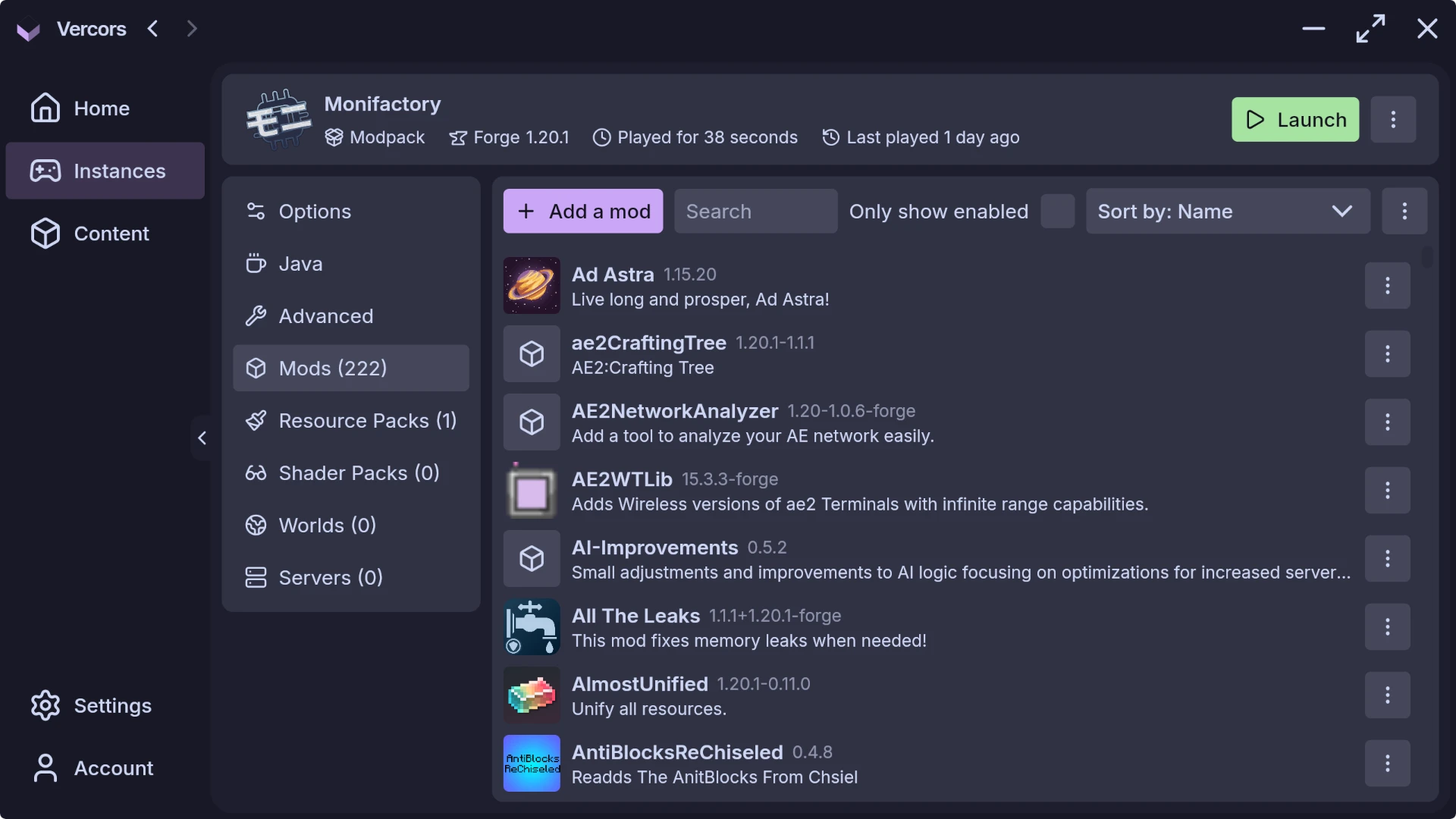Open the AlmostUnified options menu
The image size is (1456, 819).
point(1388,695)
